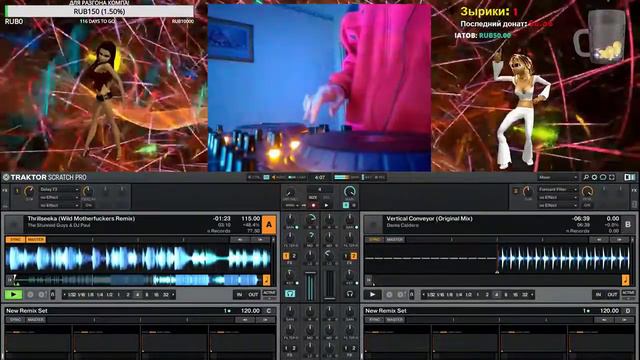Click Deck A track overview stripe
The width and height of the screenshot is (640, 360).
138,280
